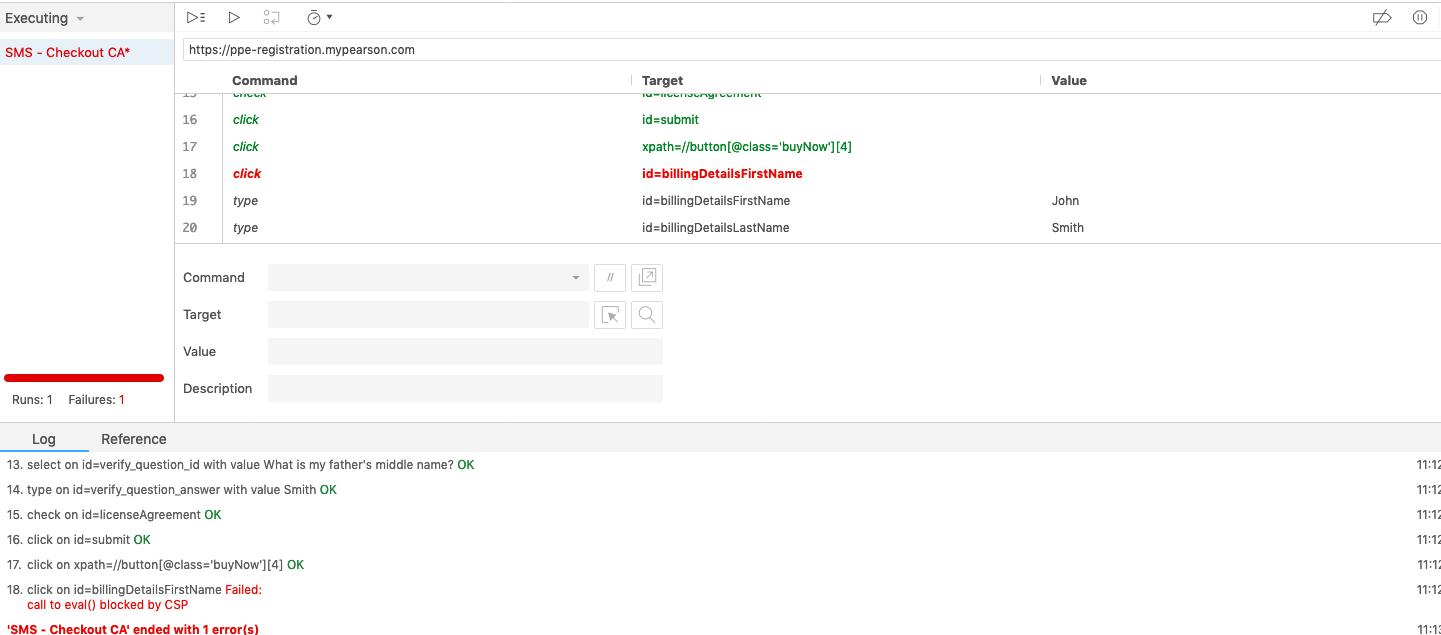Click the Description input field
The width and height of the screenshot is (1441, 635).
465,388
